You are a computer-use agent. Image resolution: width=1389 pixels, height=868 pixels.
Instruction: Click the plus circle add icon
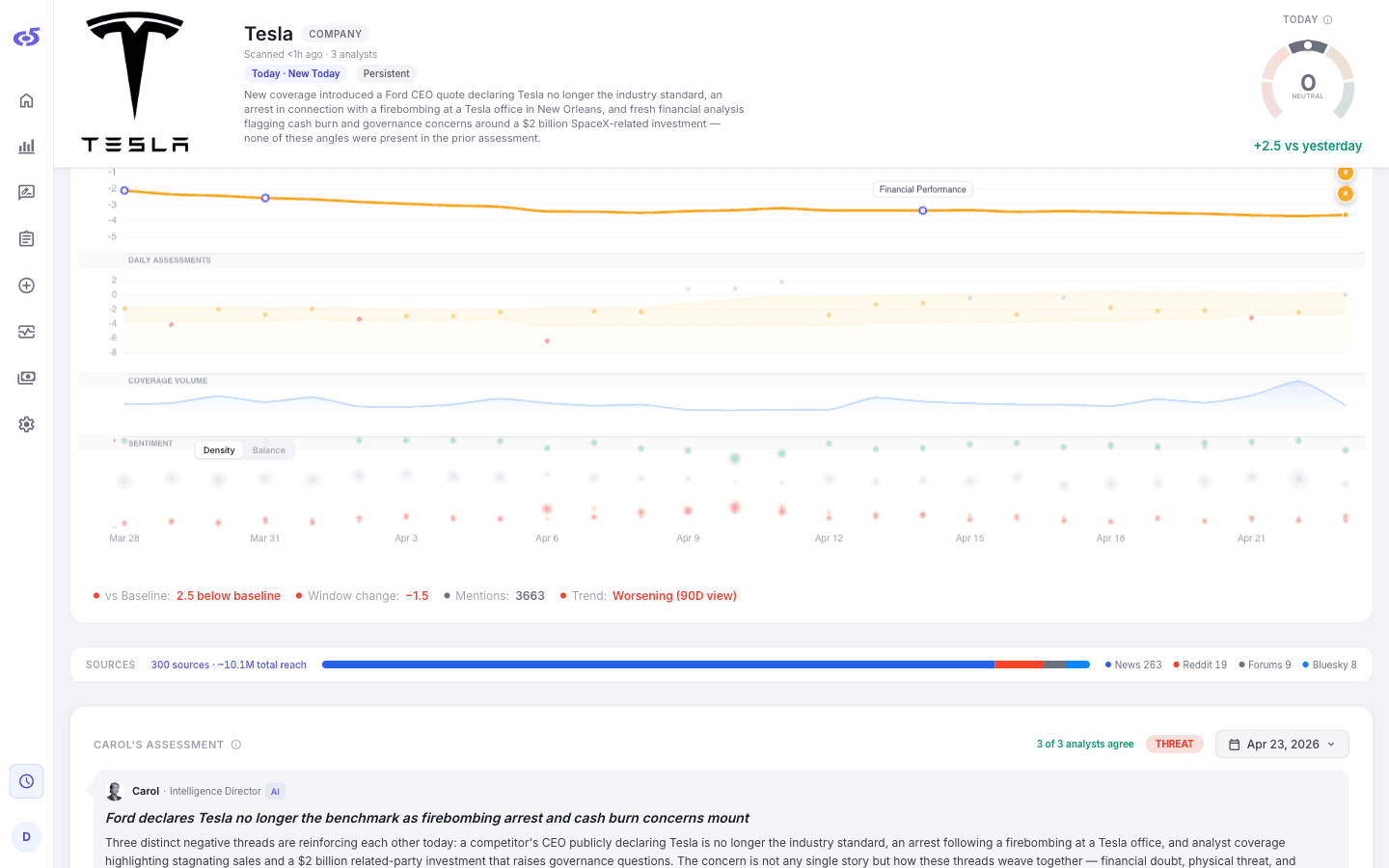point(26,285)
